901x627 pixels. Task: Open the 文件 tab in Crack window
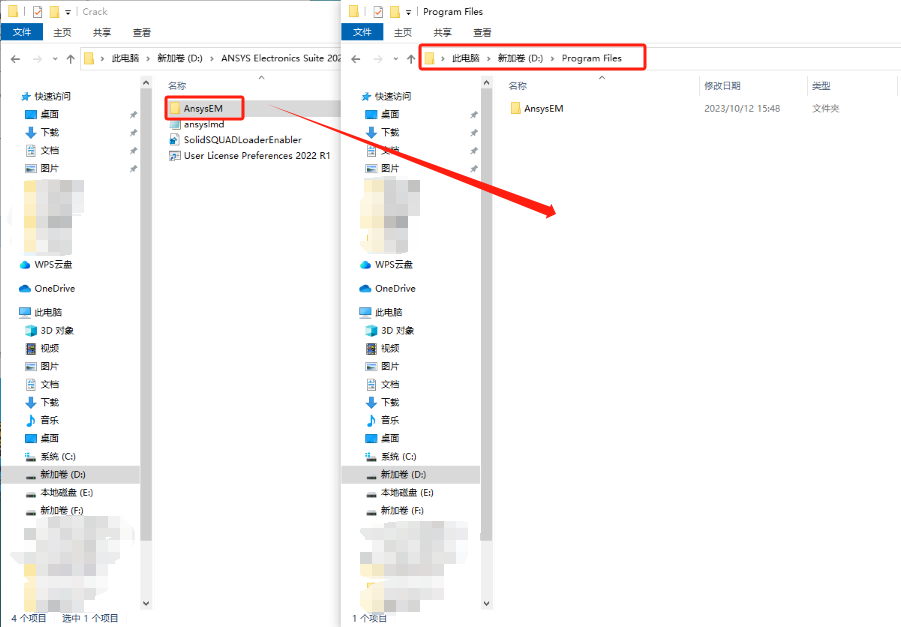(x=22, y=32)
